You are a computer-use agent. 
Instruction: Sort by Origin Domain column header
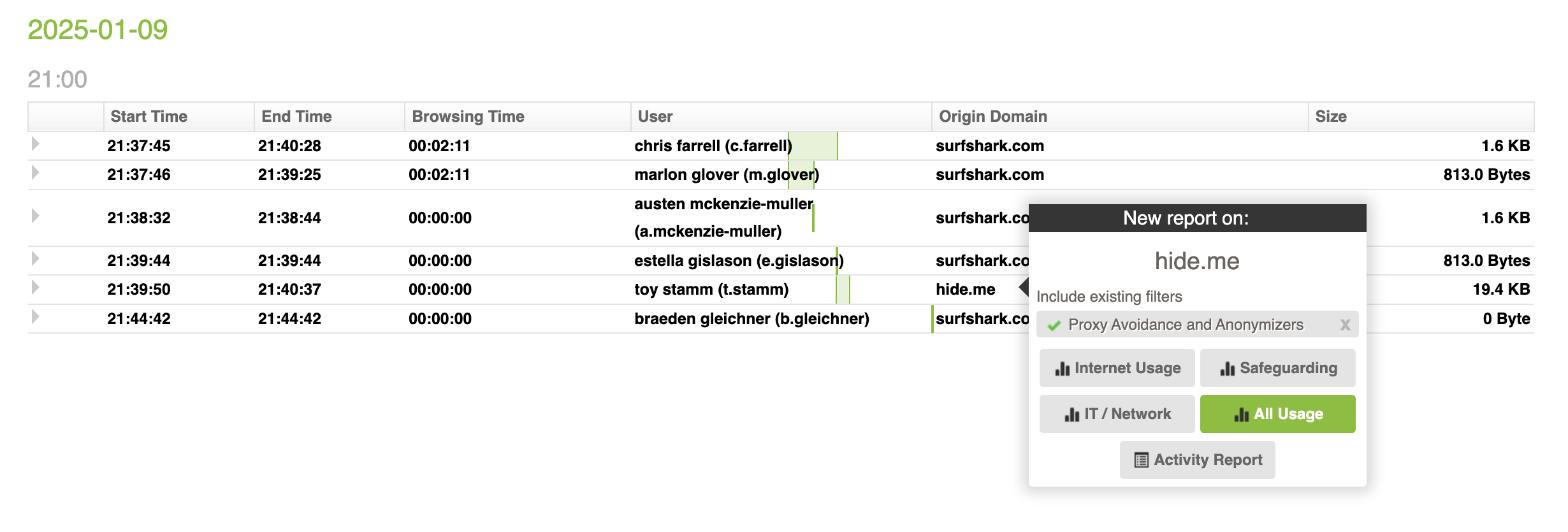pyautogui.click(x=992, y=117)
